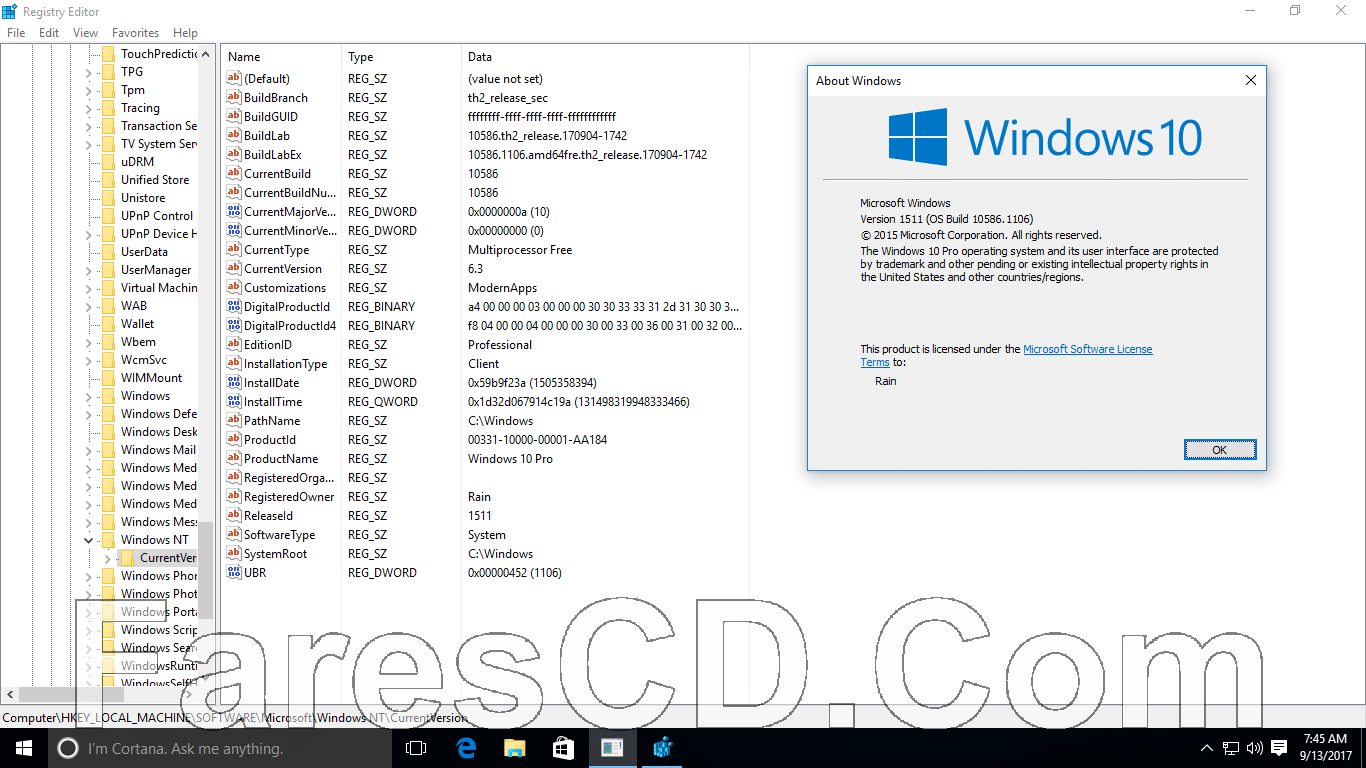Viewport: 1366px width, 768px height.
Task: Select the ReleaseId value name
Action: point(269,516)
